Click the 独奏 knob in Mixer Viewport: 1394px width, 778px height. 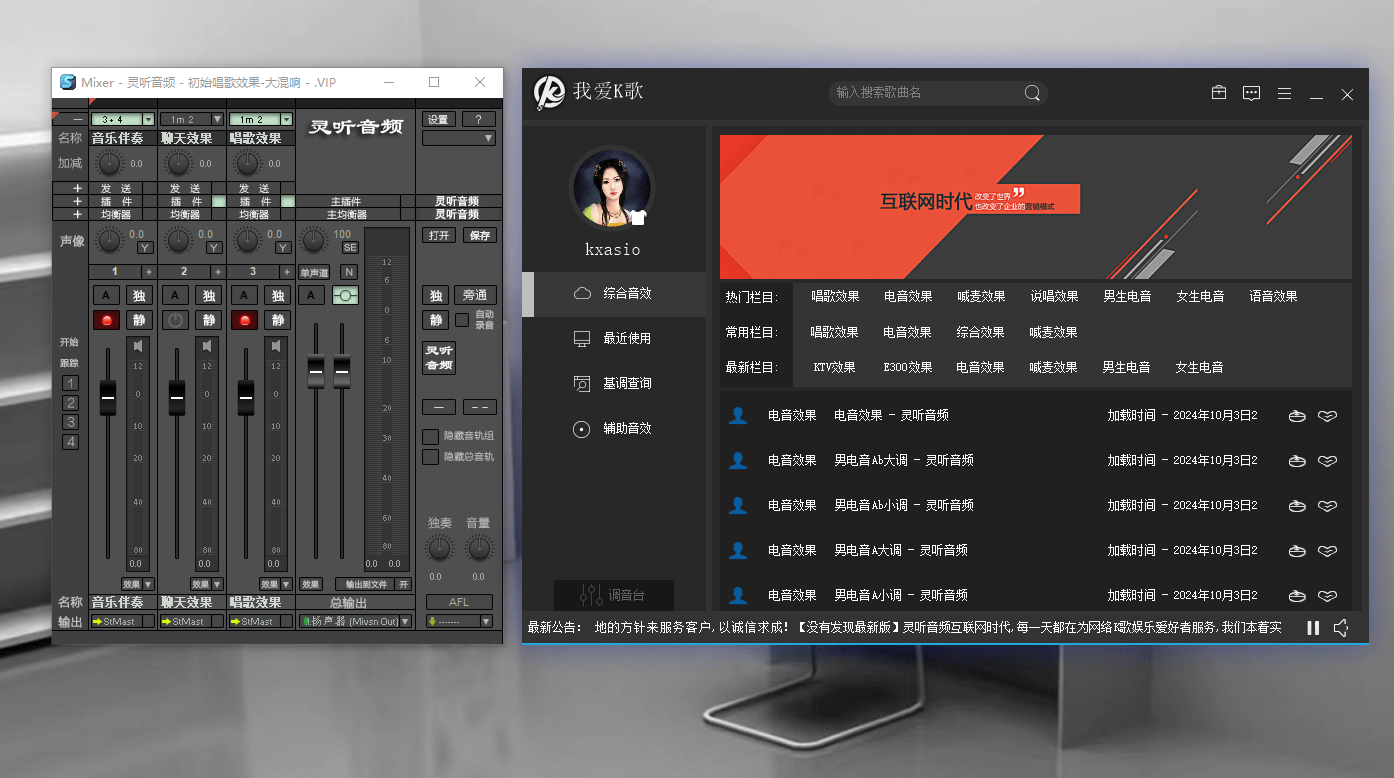[440, 547]
